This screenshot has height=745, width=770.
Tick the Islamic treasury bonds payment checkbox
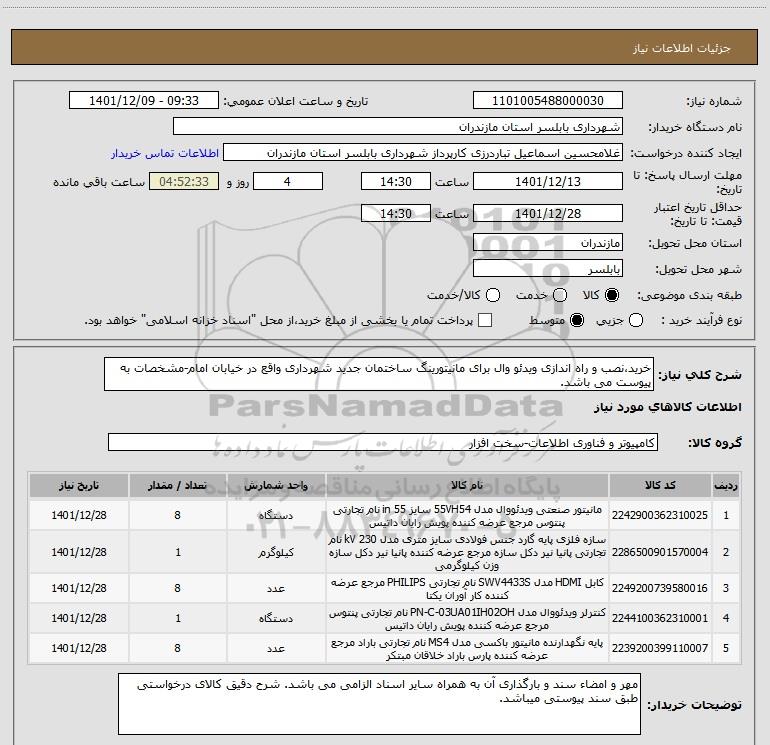[x=485, y=320]
